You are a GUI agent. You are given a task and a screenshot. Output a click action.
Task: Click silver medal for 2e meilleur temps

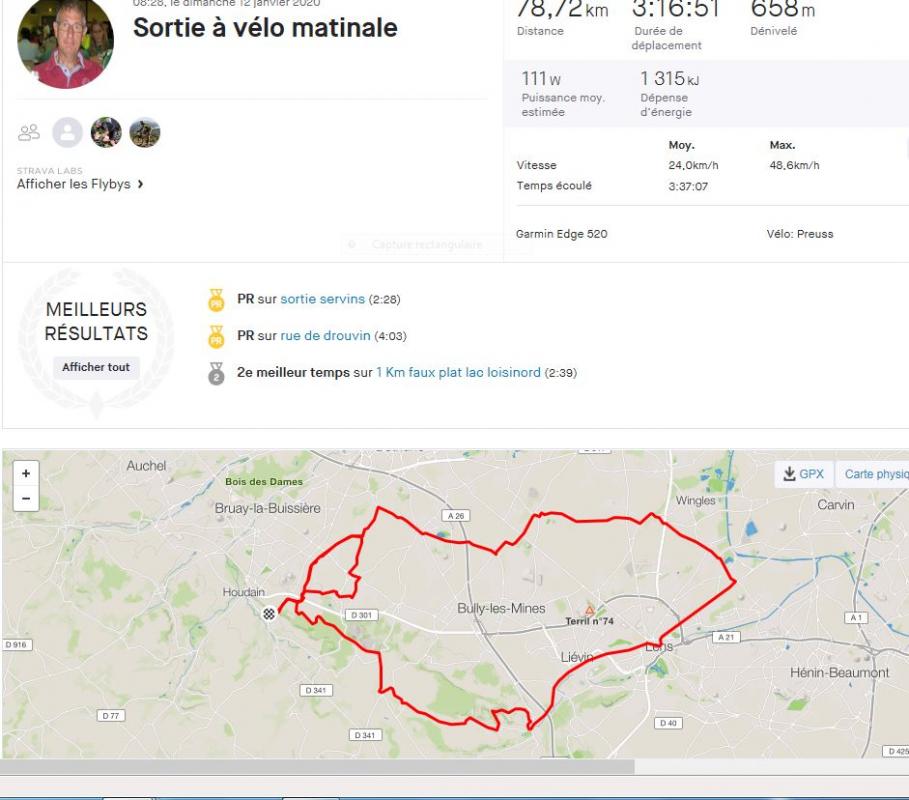[x=216, y=373]
